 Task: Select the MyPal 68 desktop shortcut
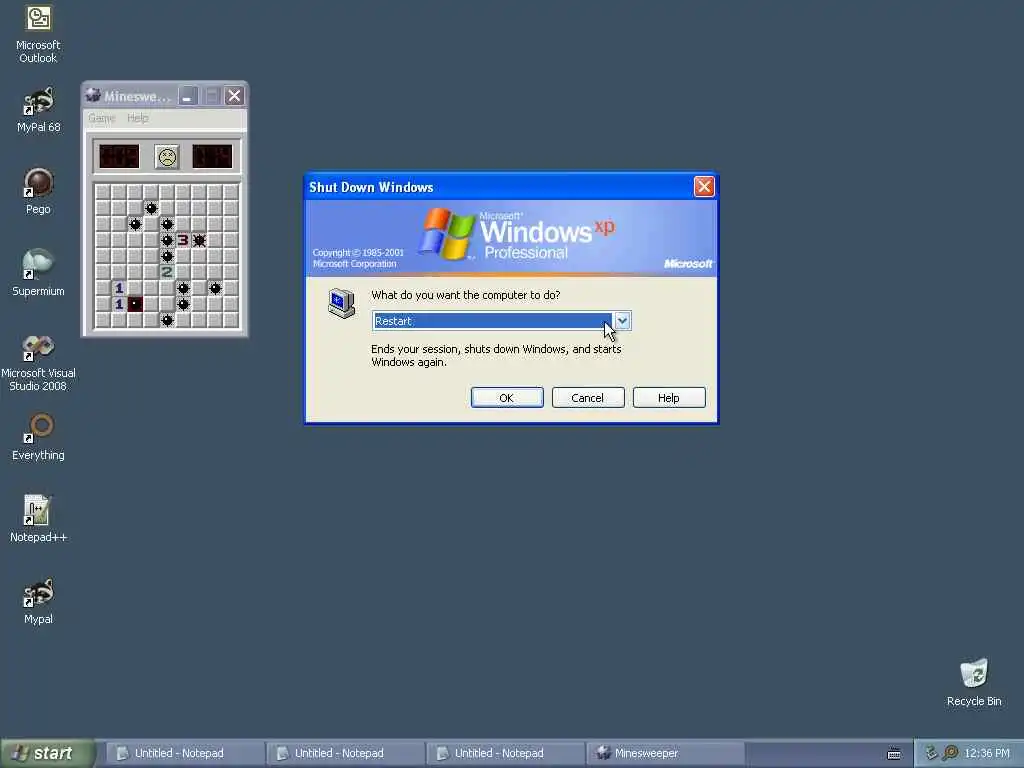(x=38, y=110)
